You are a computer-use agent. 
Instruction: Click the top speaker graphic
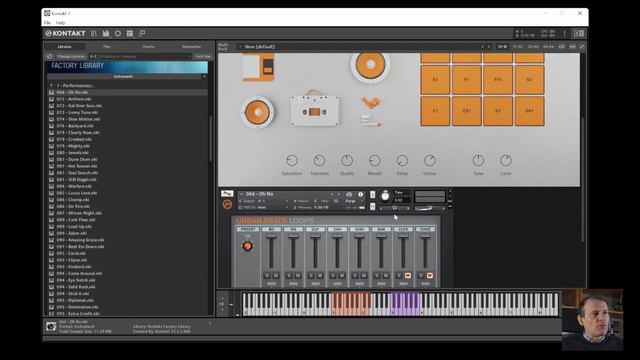click(x=370, y=66)
